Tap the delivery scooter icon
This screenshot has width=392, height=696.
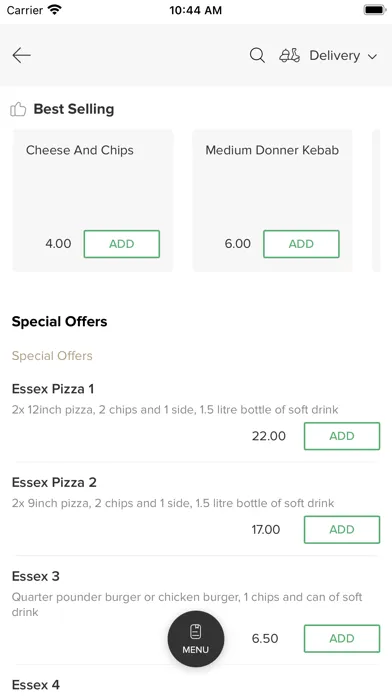tap(289, 55)
